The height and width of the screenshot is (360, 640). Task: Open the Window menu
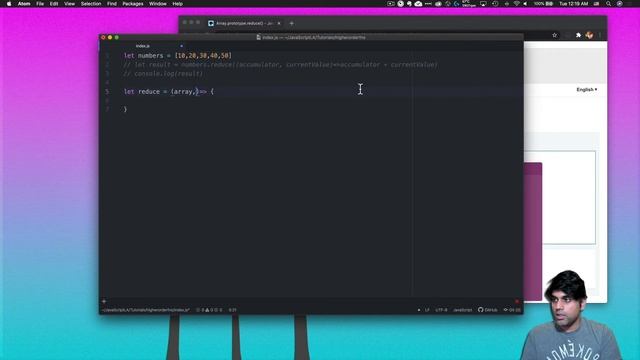[158, 4]
